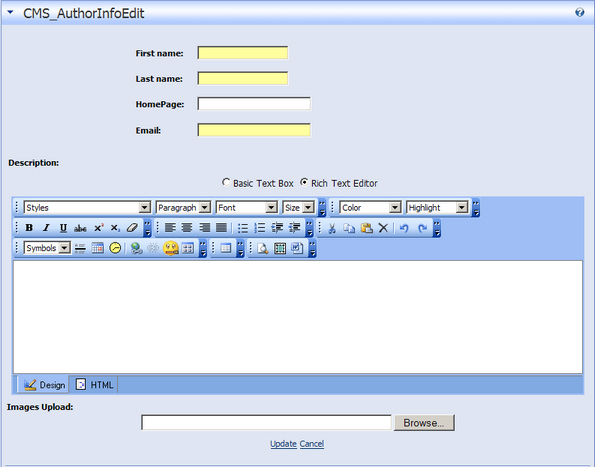This screenshot has height=467, width=595.
Task: Switch to the HTML tab
Action: [94, 385]
